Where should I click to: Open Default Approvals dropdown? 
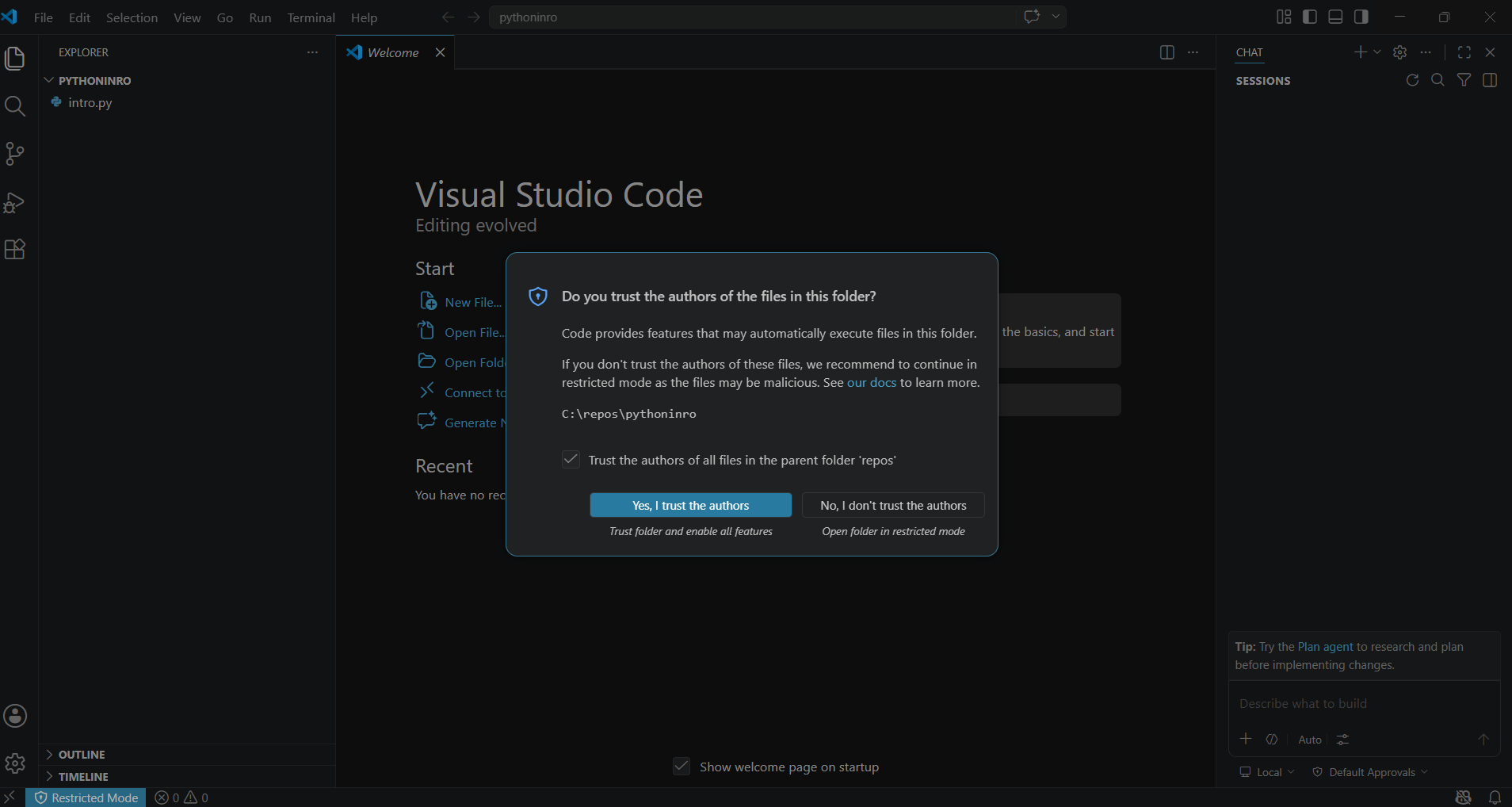pyautogui.click(x=1370, y=772)
